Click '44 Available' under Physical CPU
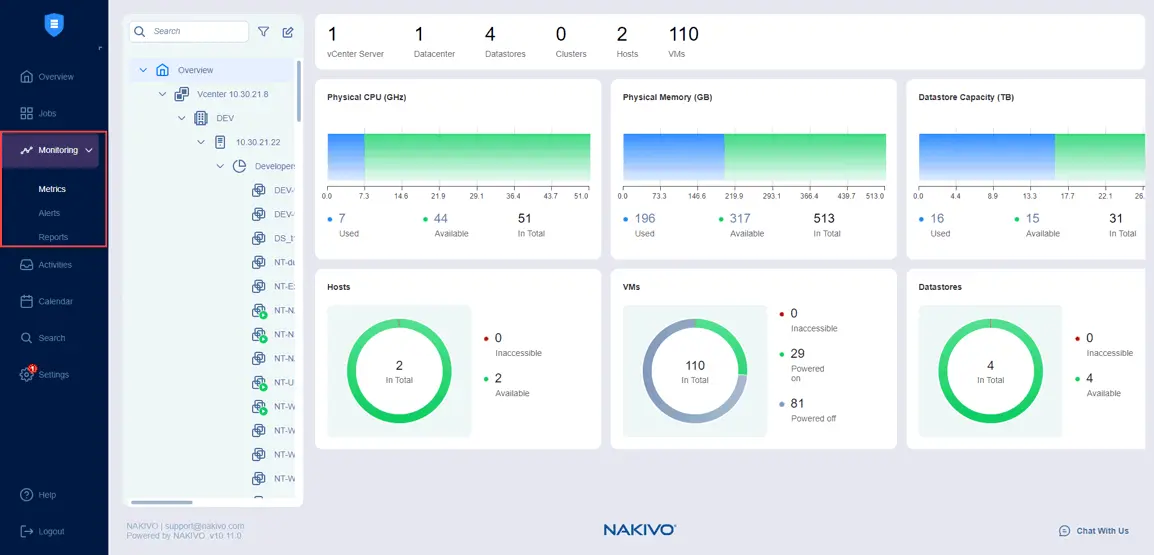The image size is (1154, 555). click(445, 225)
